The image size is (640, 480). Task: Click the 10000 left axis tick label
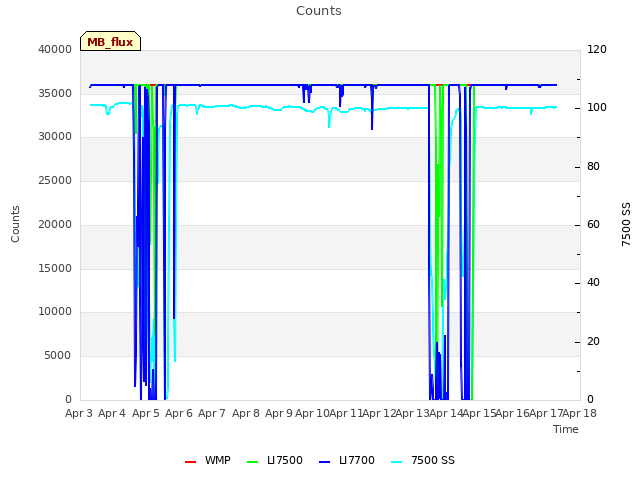pos(55,312)
